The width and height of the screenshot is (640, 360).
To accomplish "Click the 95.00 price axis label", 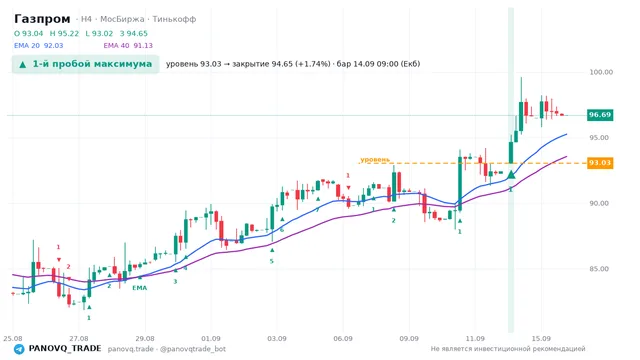I will click(x=599, y=138).
